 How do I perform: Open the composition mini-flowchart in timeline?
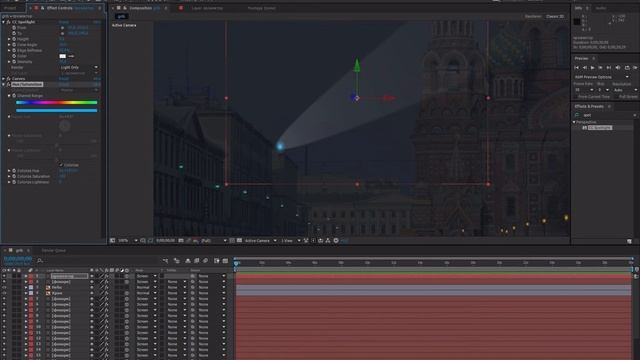[x=165, y=260]
